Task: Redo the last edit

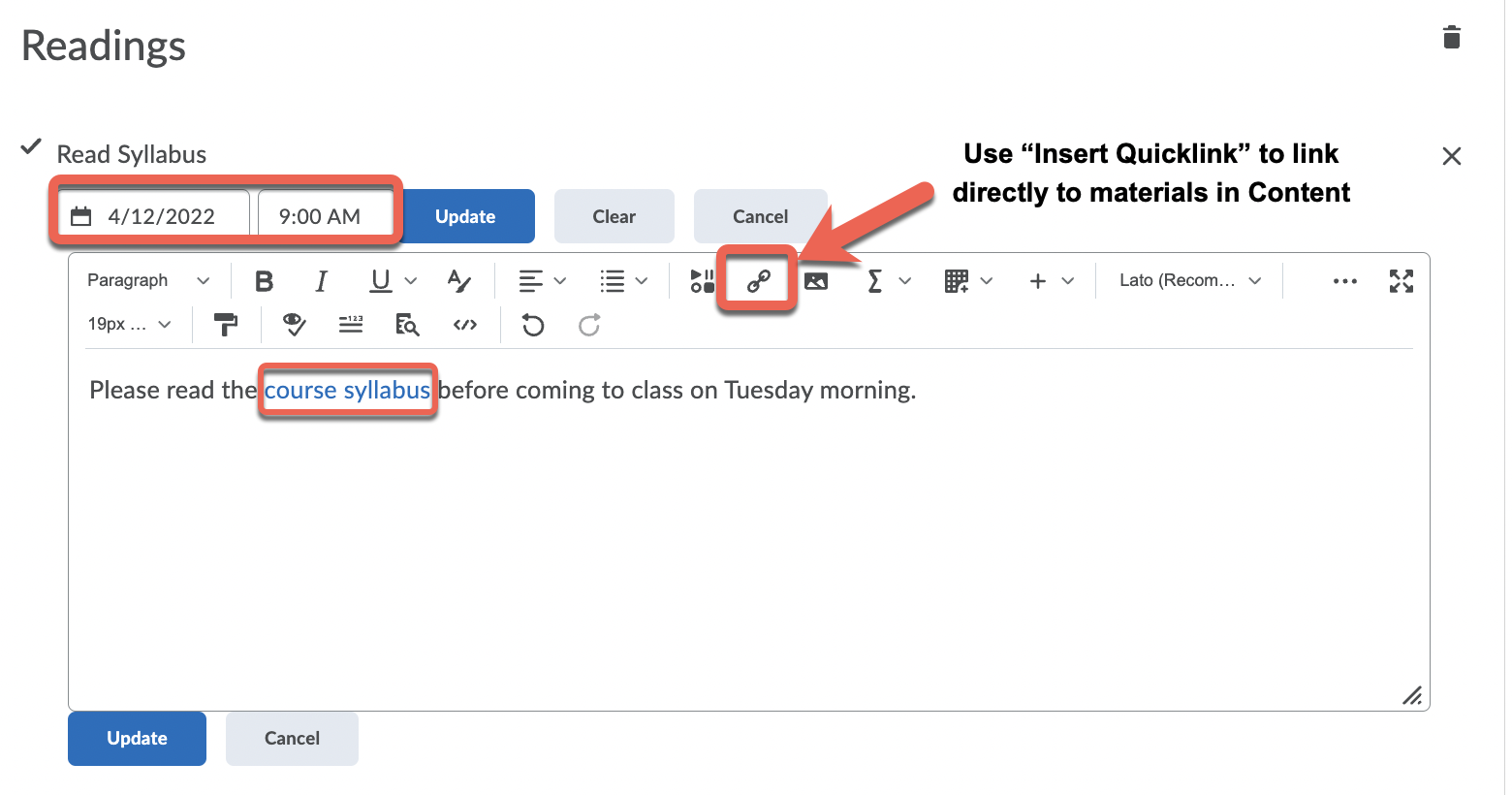Action: click(x=589, y=325)
